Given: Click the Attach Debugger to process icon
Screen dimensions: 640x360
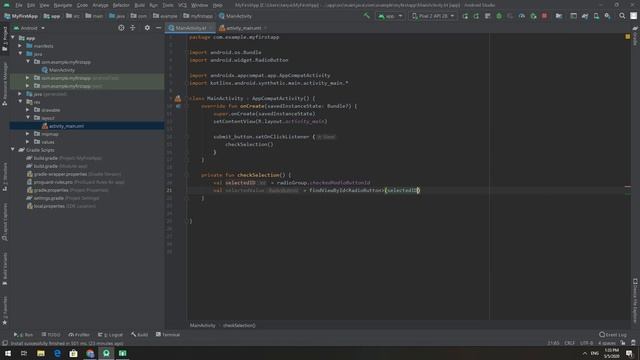Looking at the screenshot, I should pos(533,16).
